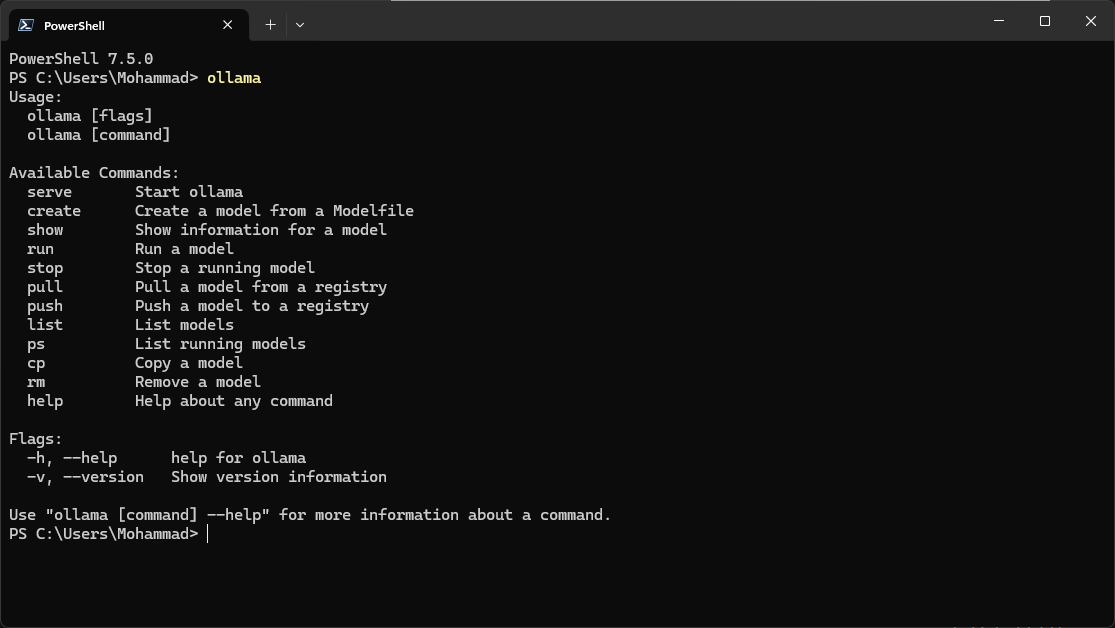Click the create command name in the list
Viewport: 1115px width, 628px height.
tap(54, 211)
